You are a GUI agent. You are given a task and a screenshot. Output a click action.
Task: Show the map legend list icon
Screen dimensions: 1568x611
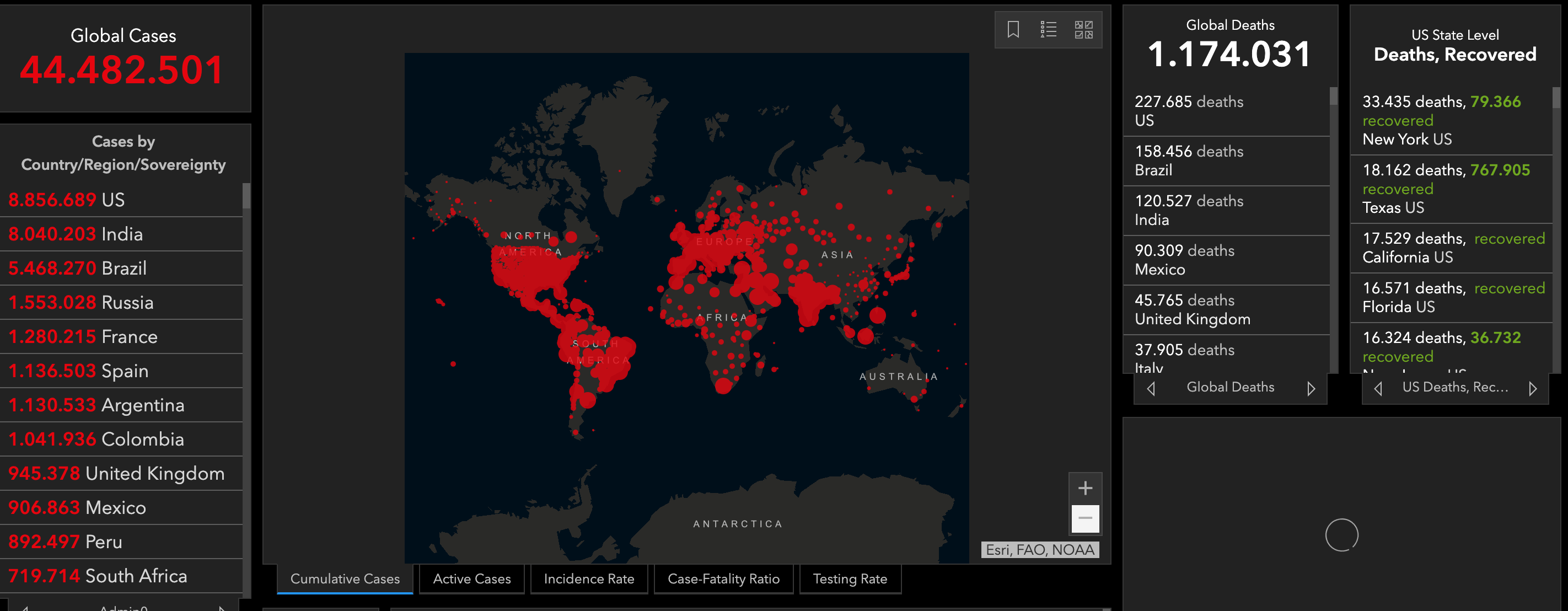1048,29
